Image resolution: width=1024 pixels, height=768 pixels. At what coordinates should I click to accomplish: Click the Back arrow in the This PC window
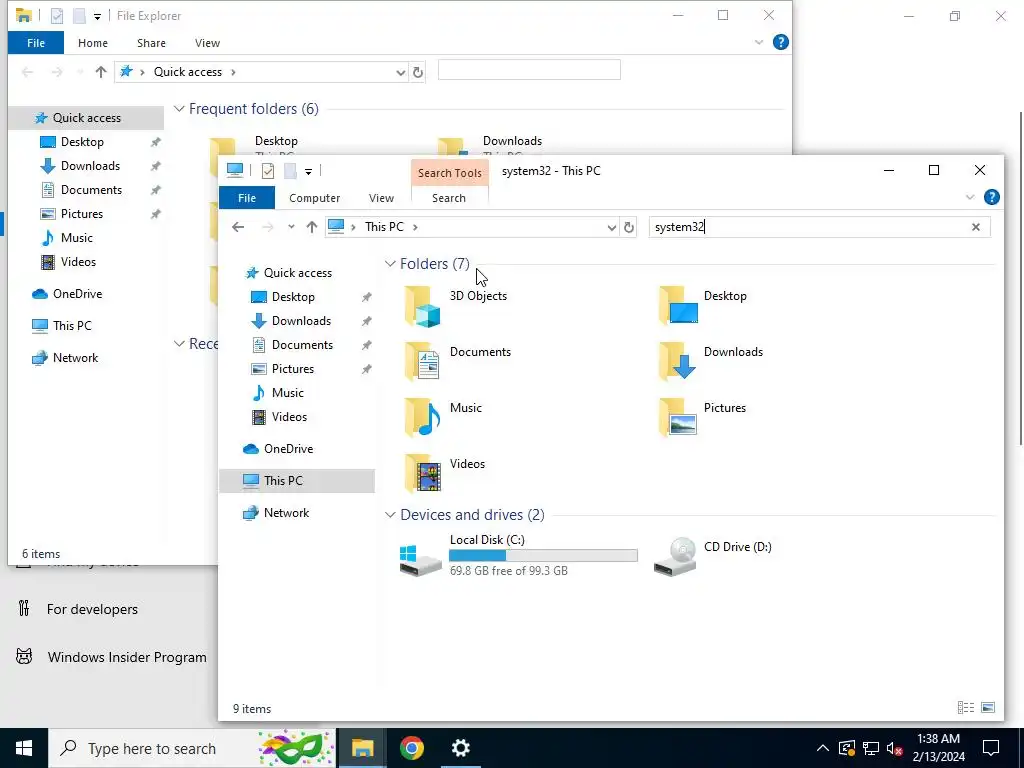point(238,227)
